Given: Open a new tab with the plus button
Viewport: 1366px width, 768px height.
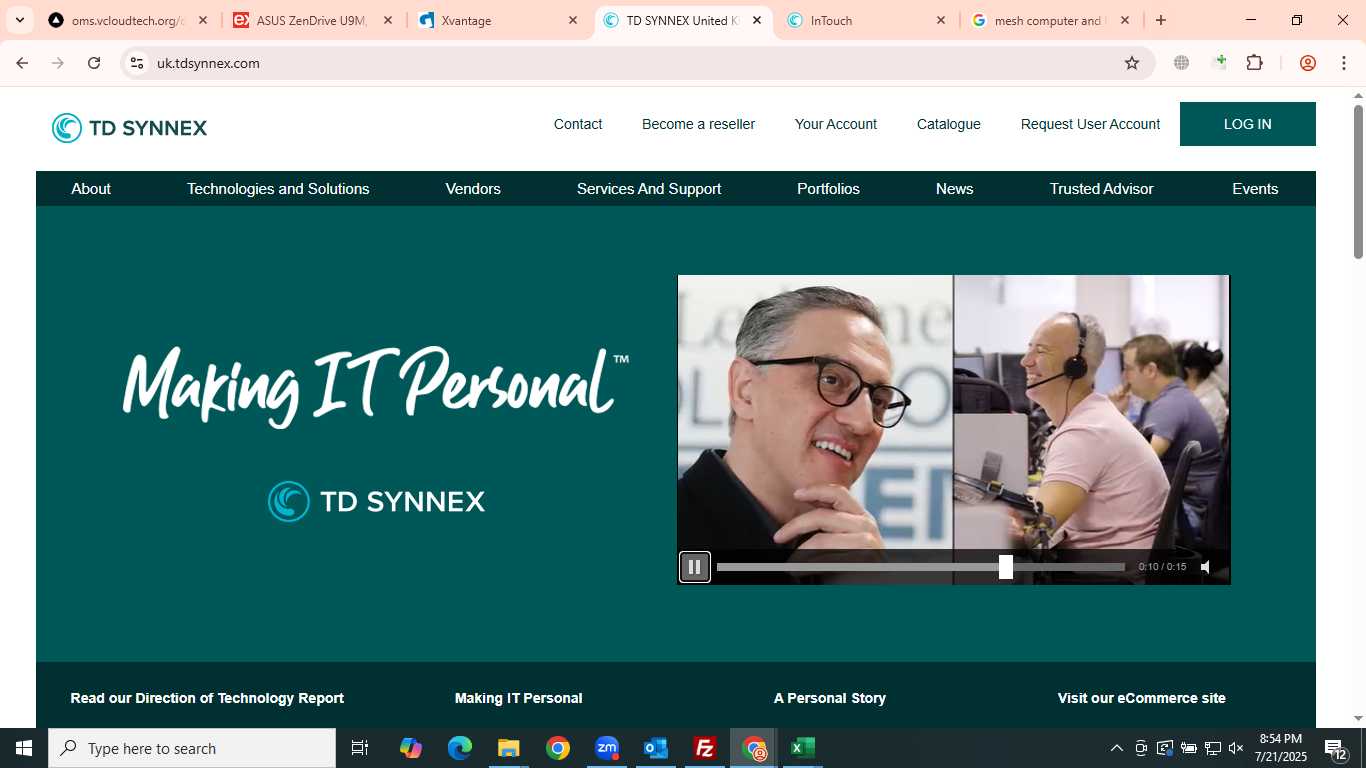Looking at the screenshot, I should [x=1161, y=20].
